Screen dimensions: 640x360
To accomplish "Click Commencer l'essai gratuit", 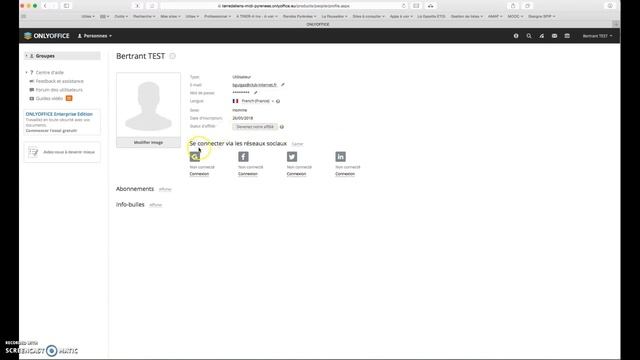I will 51,131.
